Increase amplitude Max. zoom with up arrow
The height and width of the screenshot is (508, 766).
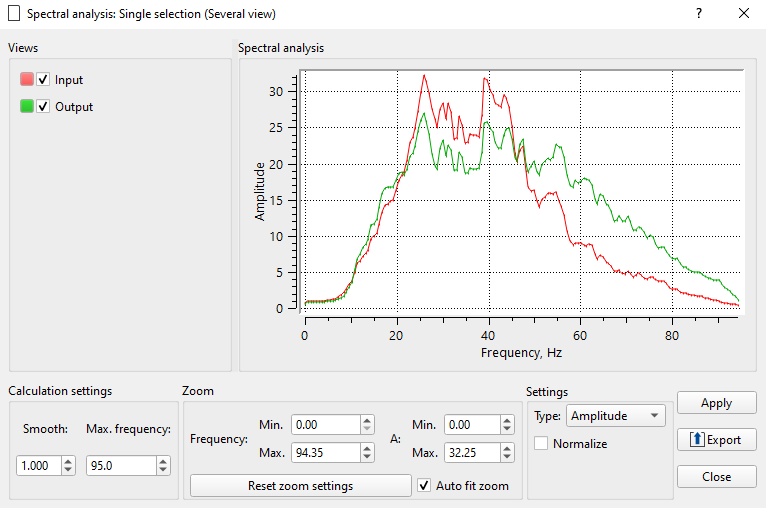click(x=506, y=448)
